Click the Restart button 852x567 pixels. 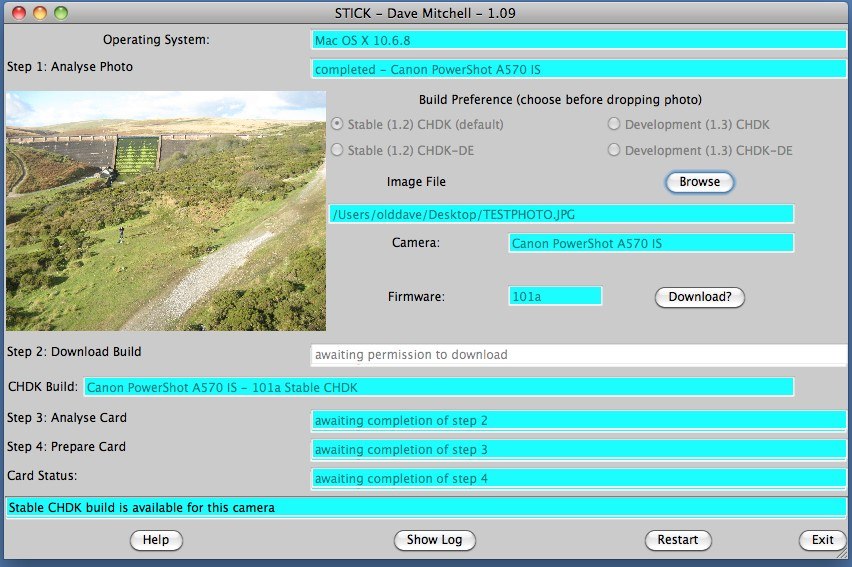coord(678,540)
